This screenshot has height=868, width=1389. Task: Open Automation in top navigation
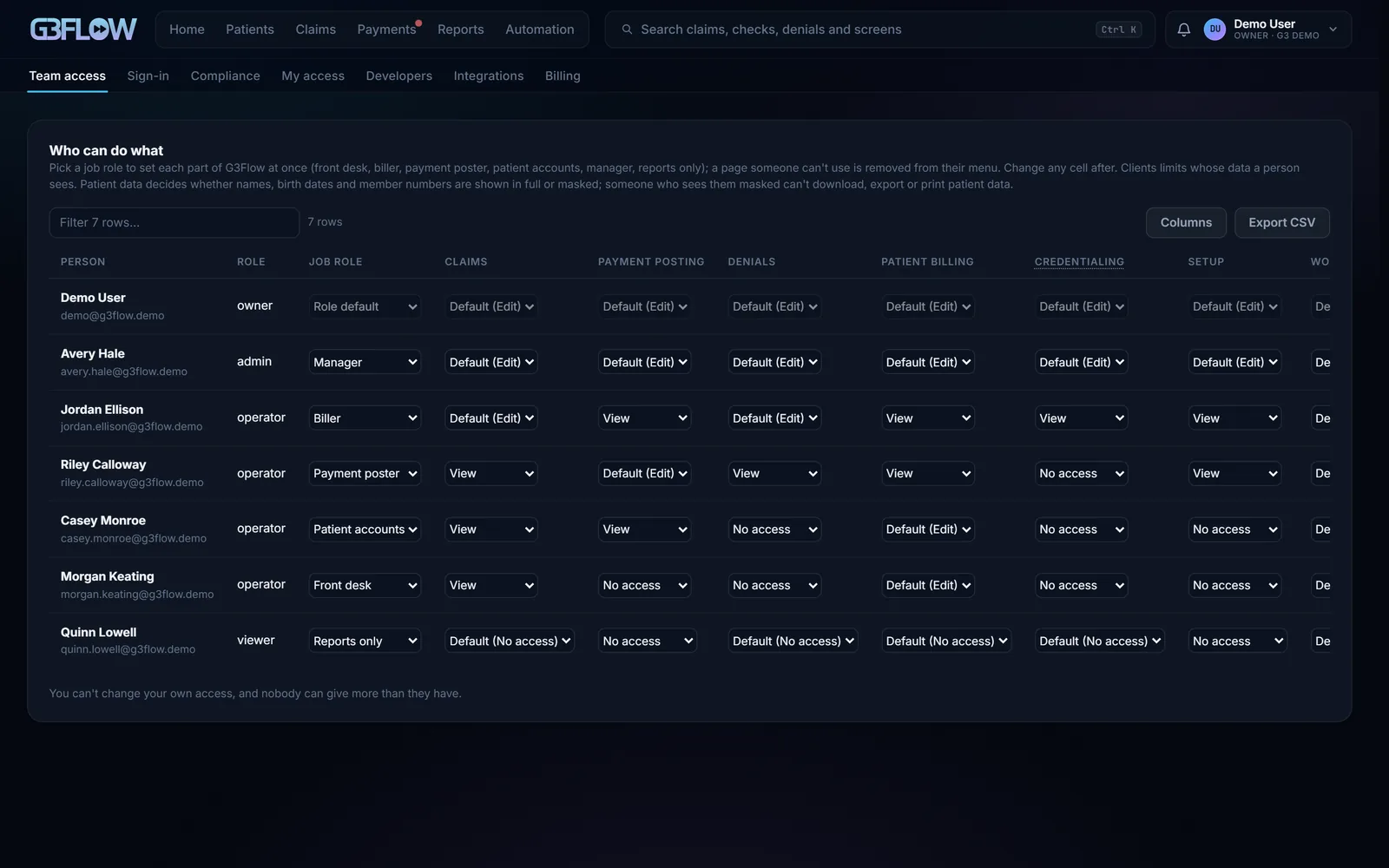[540, 30]
